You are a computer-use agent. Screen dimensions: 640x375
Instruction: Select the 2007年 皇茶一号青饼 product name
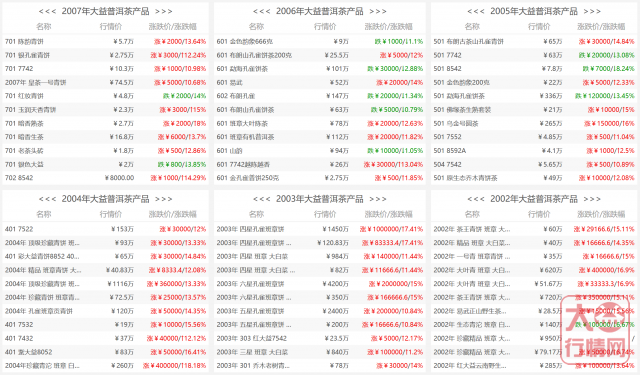tap(36, 82)
